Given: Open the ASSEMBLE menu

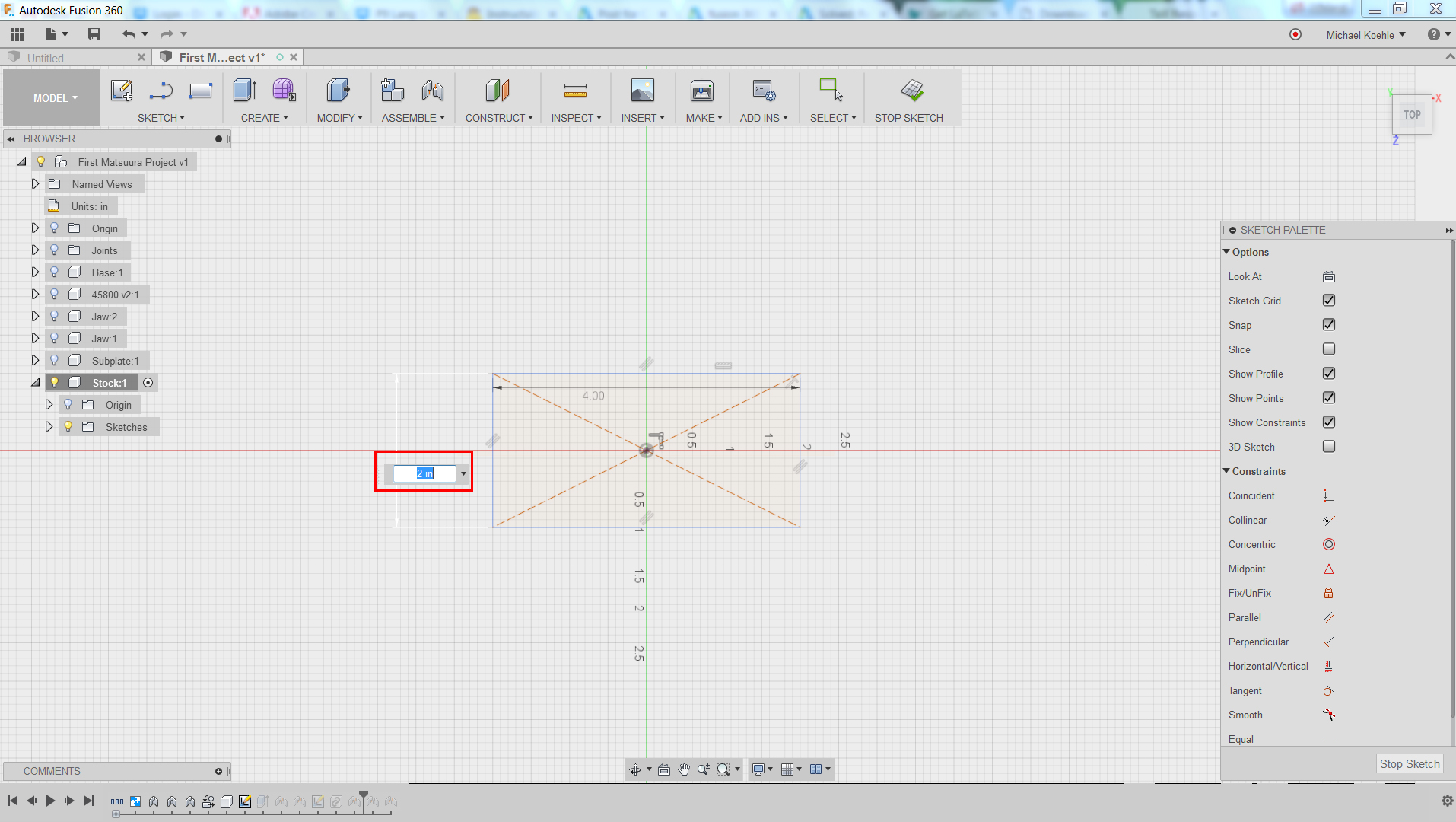Looking at the screenshot, I should click(x=413, y=118).
